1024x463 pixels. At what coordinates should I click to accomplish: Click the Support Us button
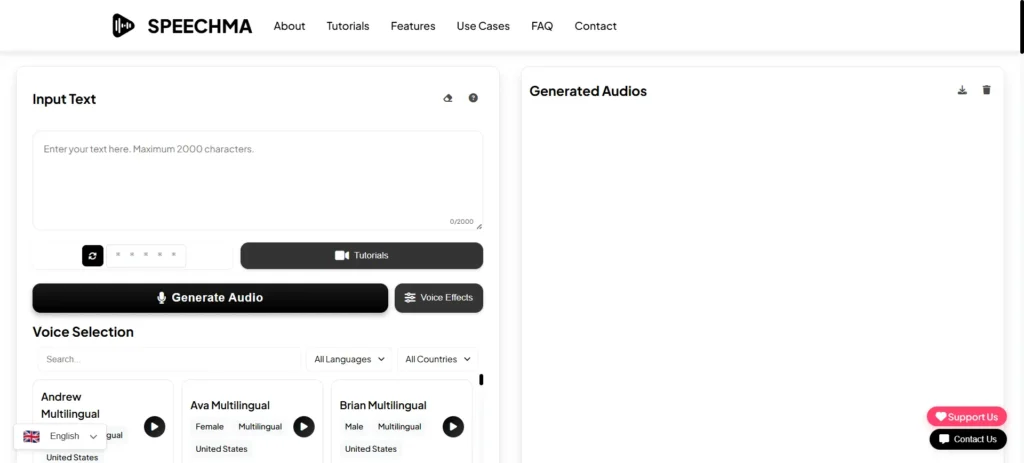[x=966, y=417]
